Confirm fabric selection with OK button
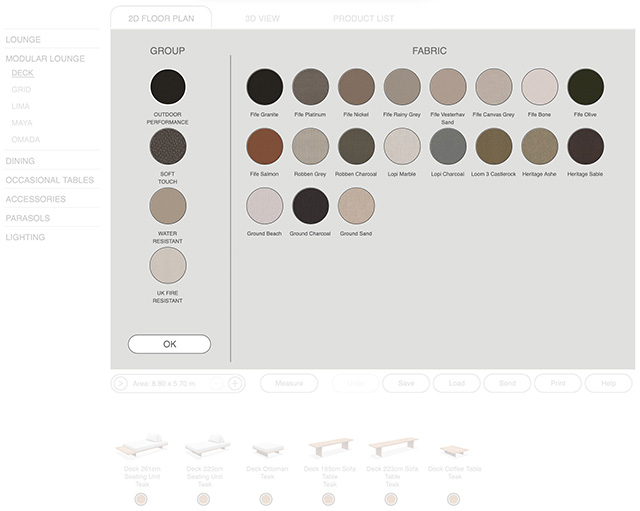The width and height of the screenshot is (640, 511). [x=169, y=344]
